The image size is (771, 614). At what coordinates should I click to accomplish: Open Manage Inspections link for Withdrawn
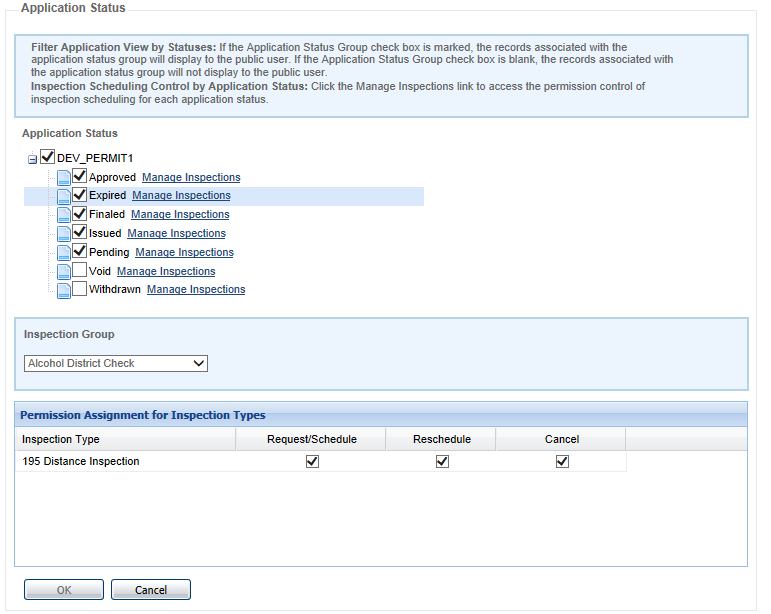tap(196, 289)
